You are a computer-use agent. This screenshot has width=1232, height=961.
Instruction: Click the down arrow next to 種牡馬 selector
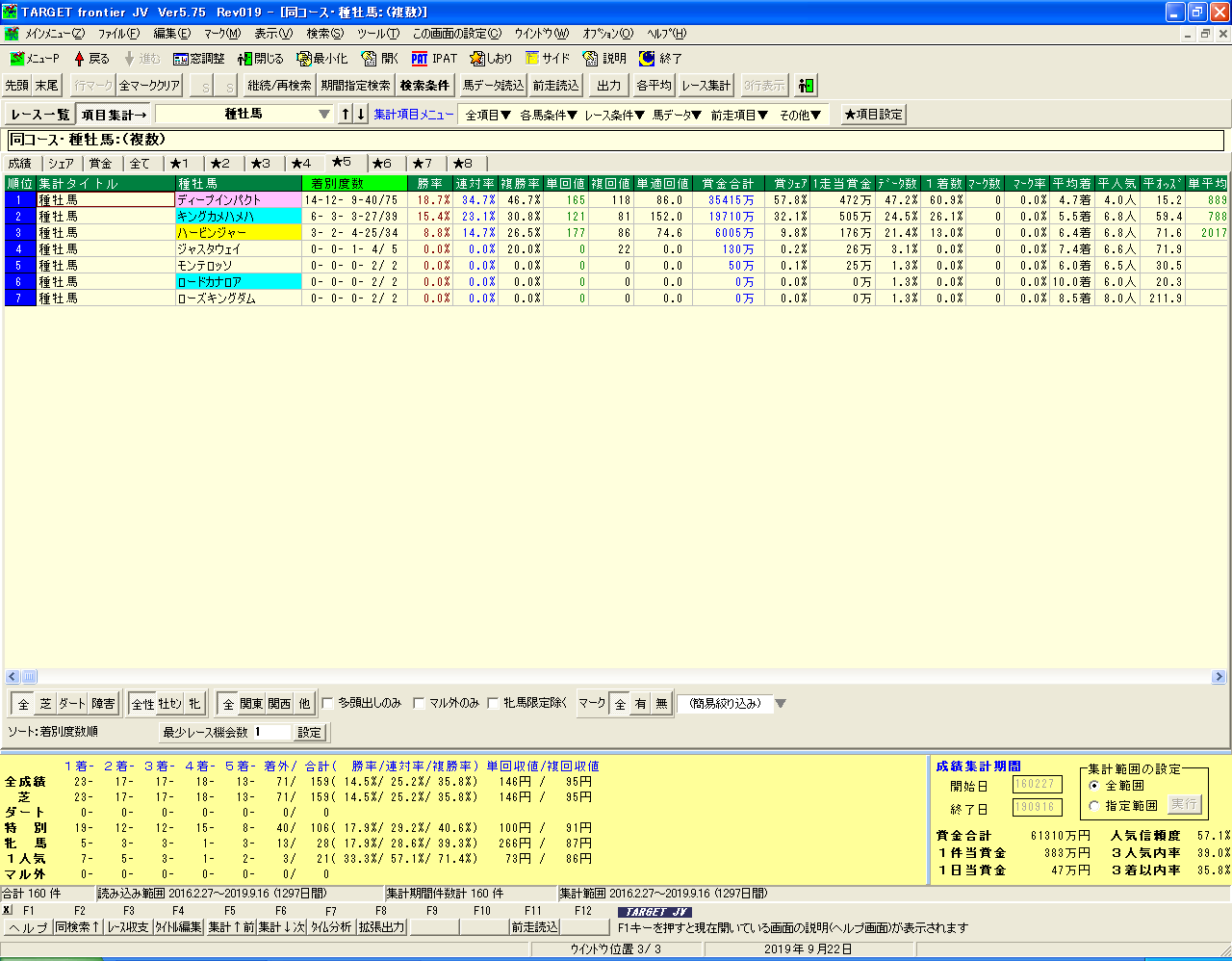361,115
